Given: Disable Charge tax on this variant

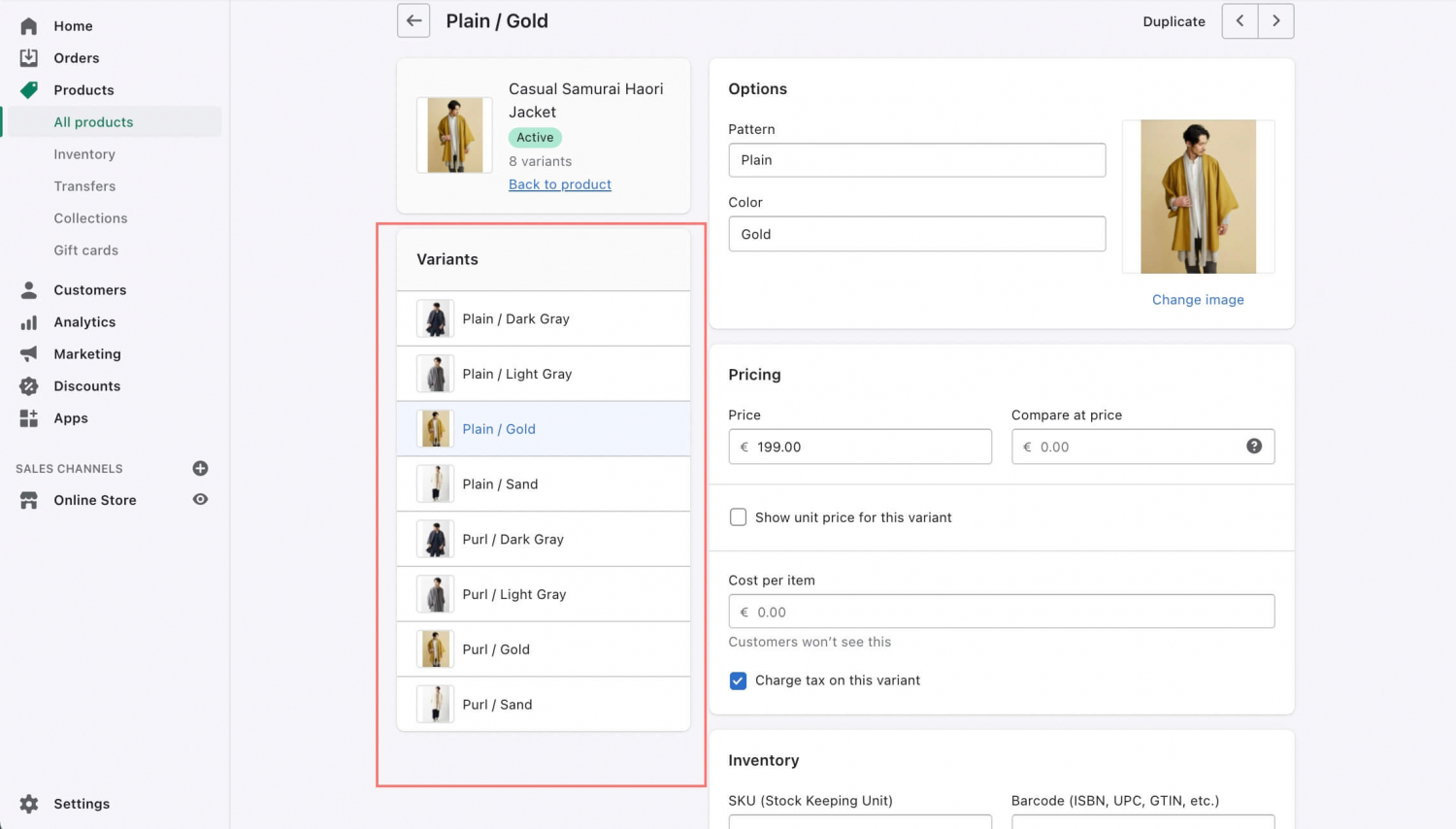Looking at the screenshot, I should tap(738, 680).
